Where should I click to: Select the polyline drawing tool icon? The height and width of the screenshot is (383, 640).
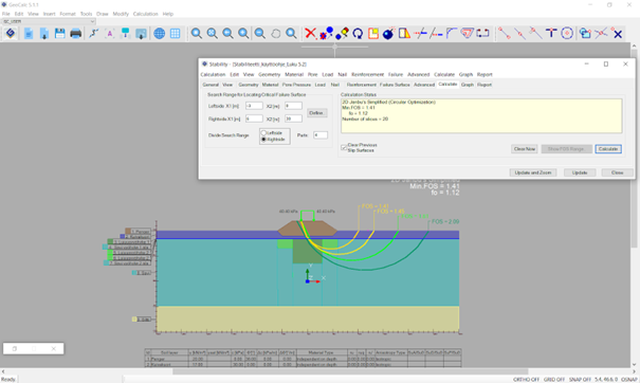(x=94, y=33)
